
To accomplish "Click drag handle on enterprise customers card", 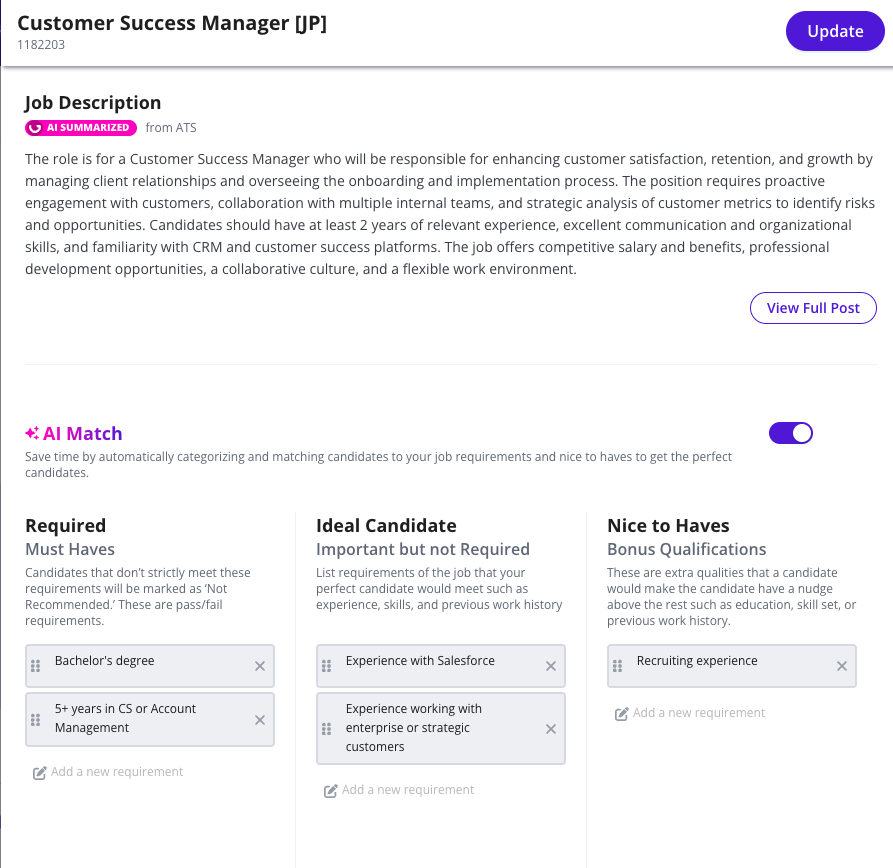I will pos(327,729).
